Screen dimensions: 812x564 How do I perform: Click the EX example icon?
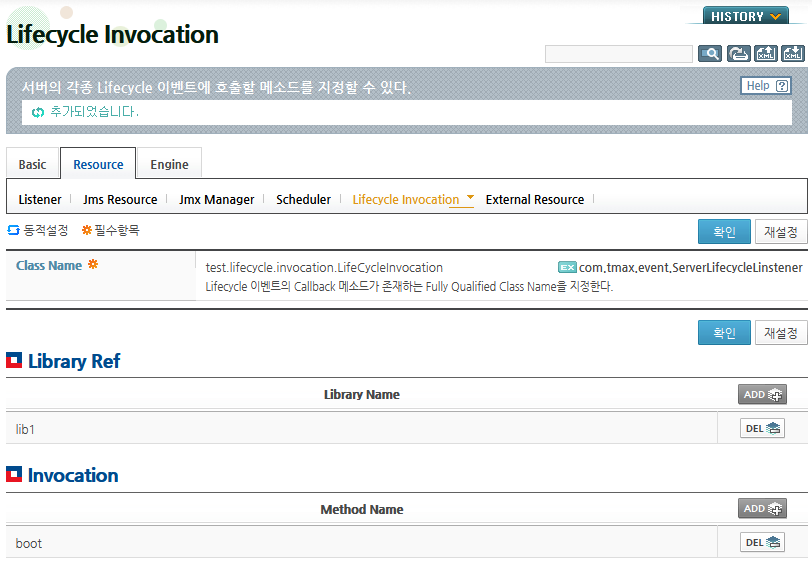567,267
